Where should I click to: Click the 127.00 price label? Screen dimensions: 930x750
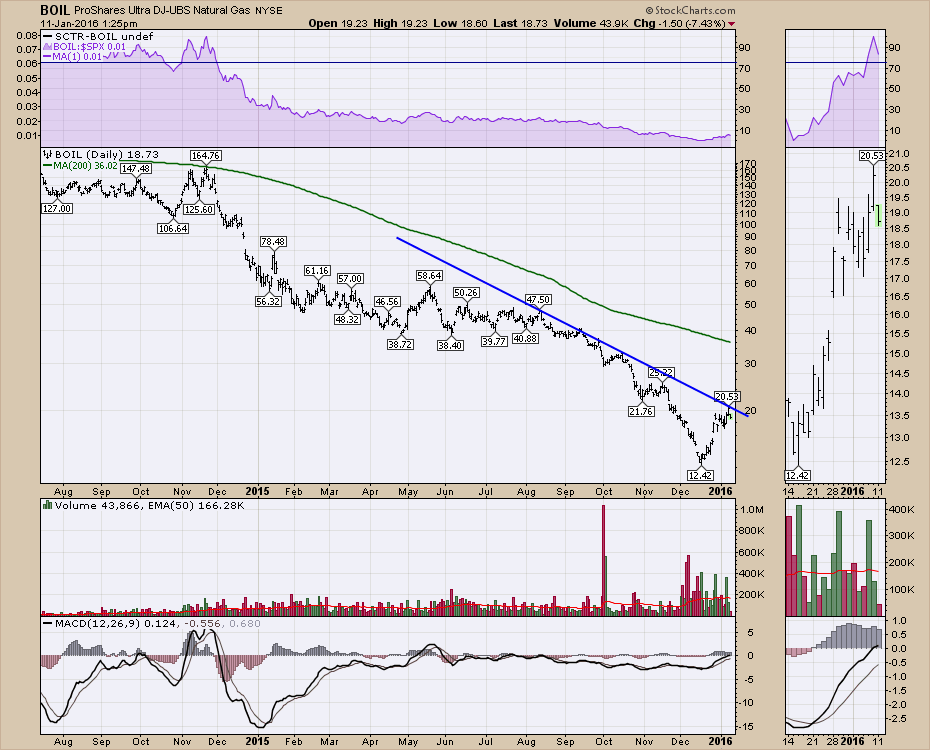pyautogui.click(x=57, y=208)
